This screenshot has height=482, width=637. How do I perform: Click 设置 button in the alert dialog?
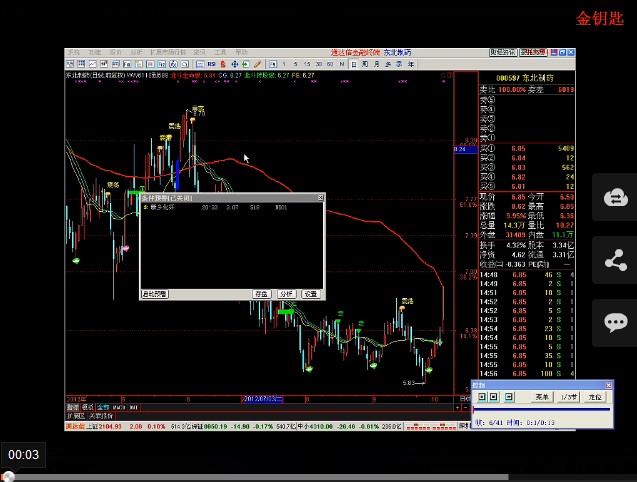[311, 294]
